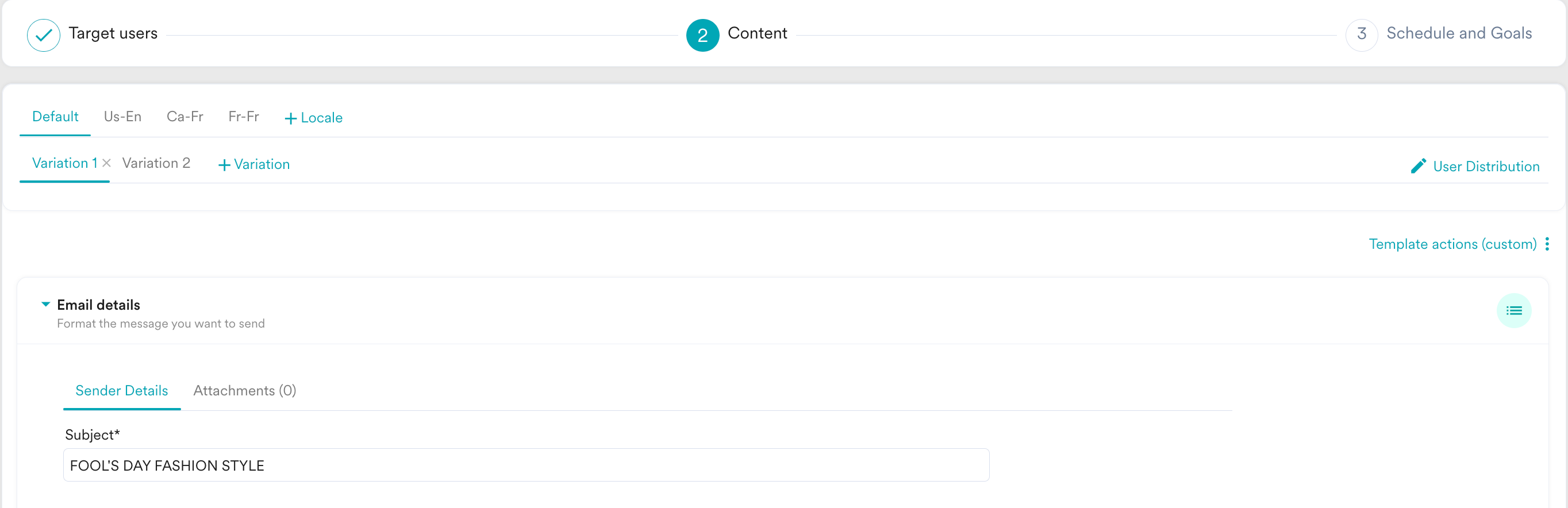
Task: Click the plus icon to add Variation
Action: coord(224,165)
